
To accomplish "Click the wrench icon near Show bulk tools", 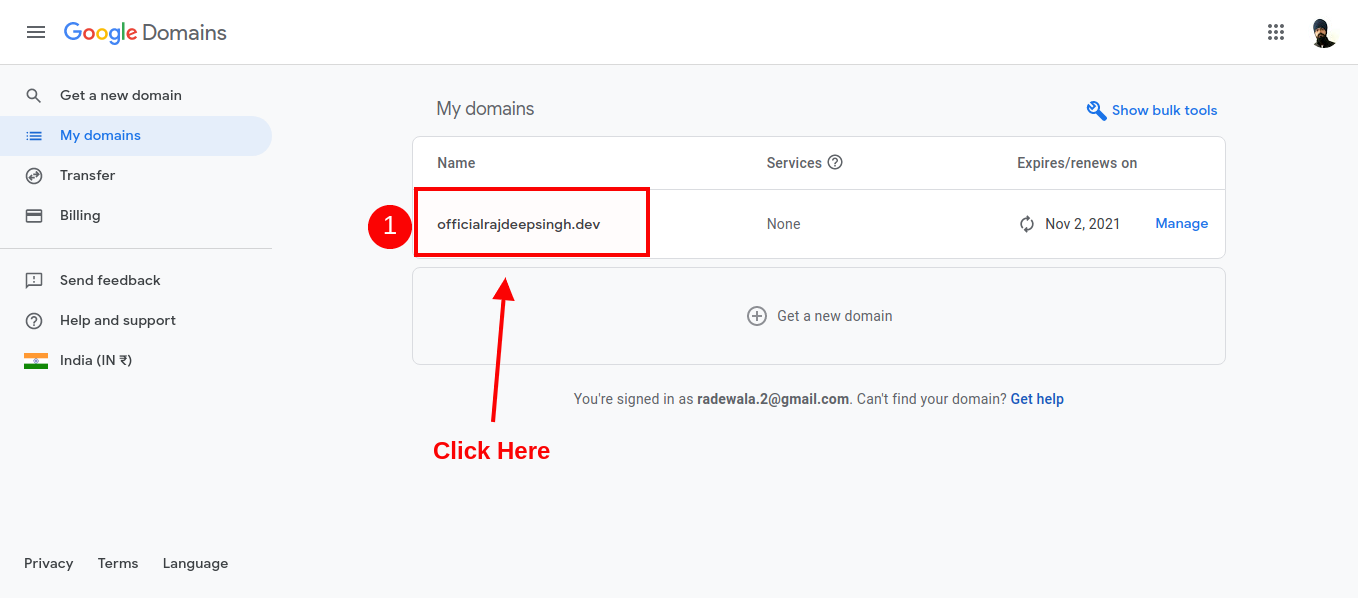I will pos(1095,110).
